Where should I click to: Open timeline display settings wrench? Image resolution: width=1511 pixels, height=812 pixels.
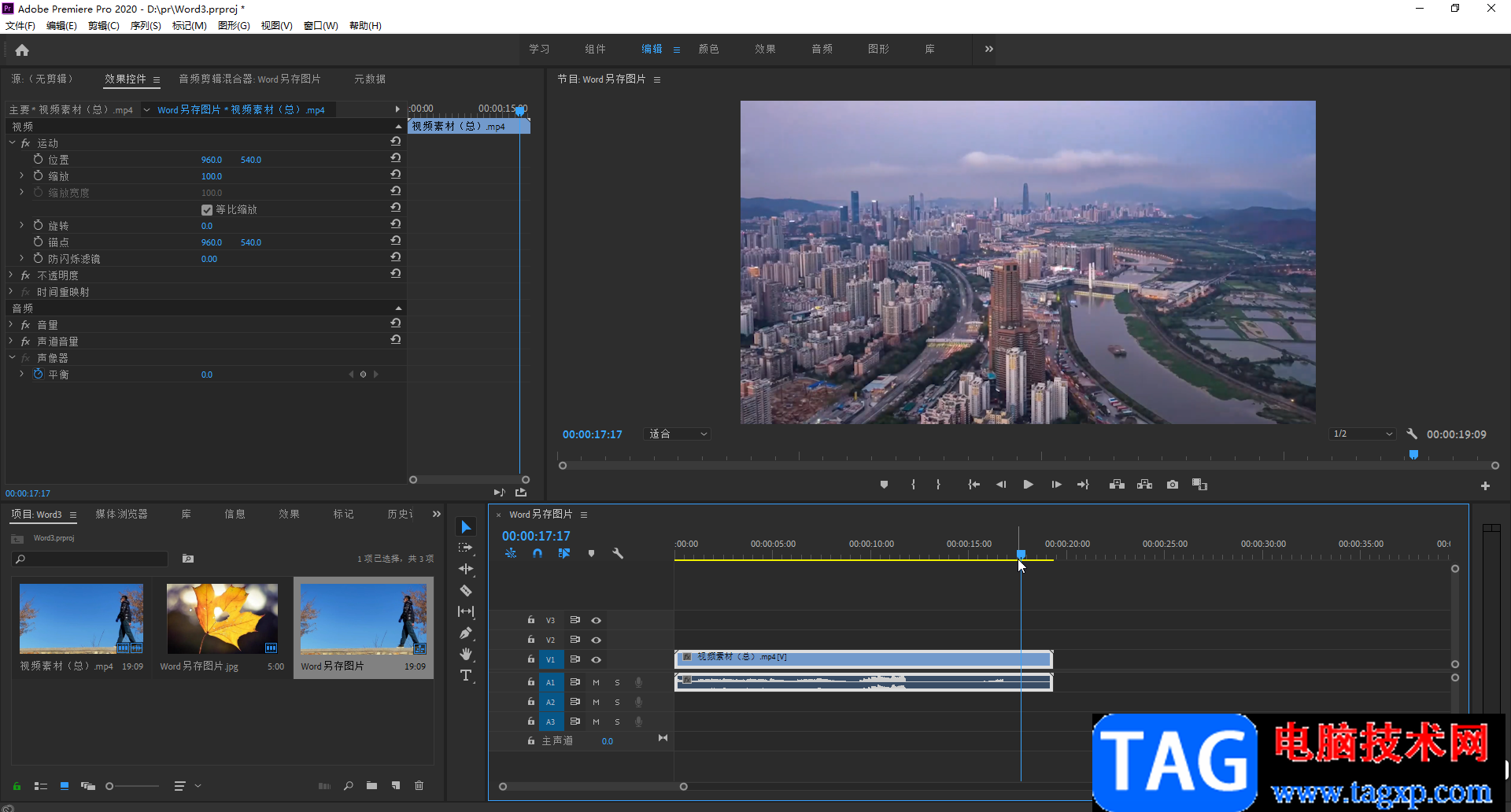point(618,553)
